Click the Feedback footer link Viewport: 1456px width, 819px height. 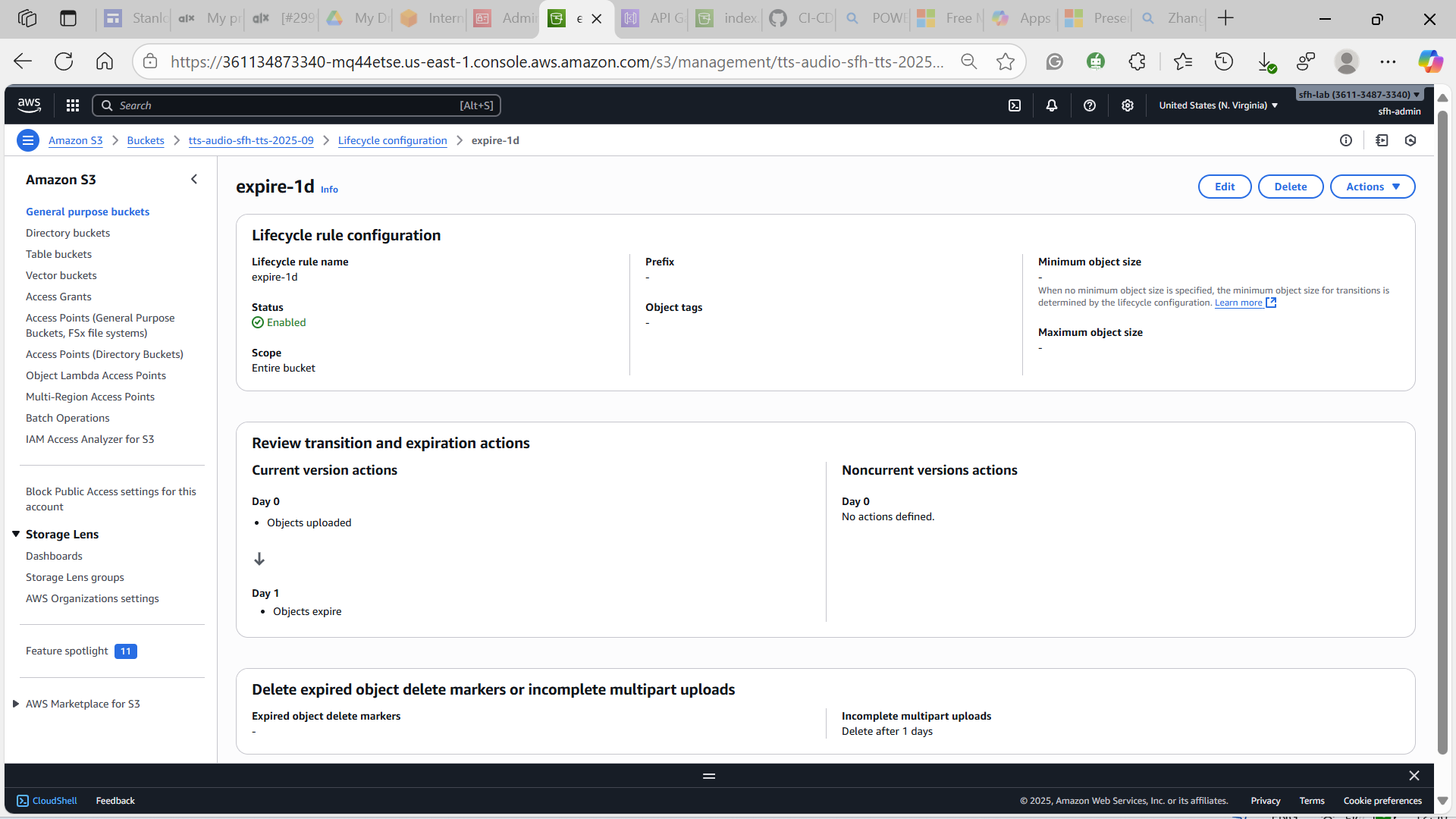point(115,801)
